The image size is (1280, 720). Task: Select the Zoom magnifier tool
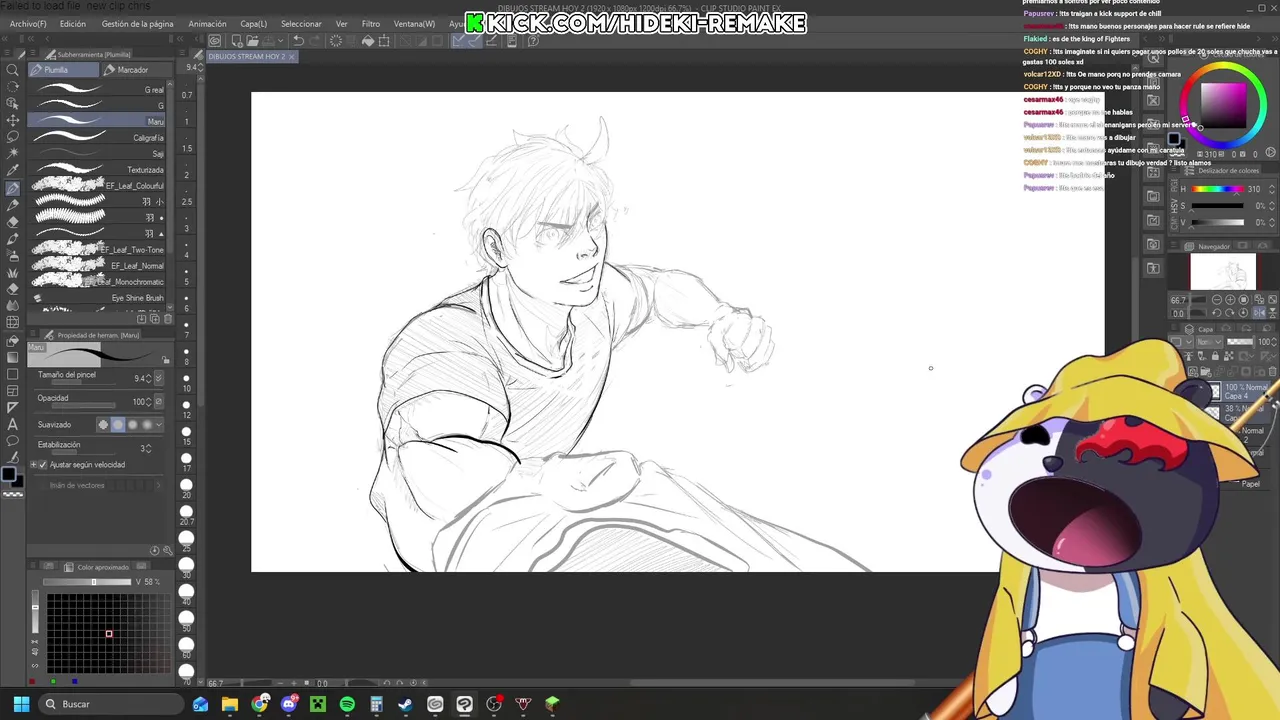(13, 70)
